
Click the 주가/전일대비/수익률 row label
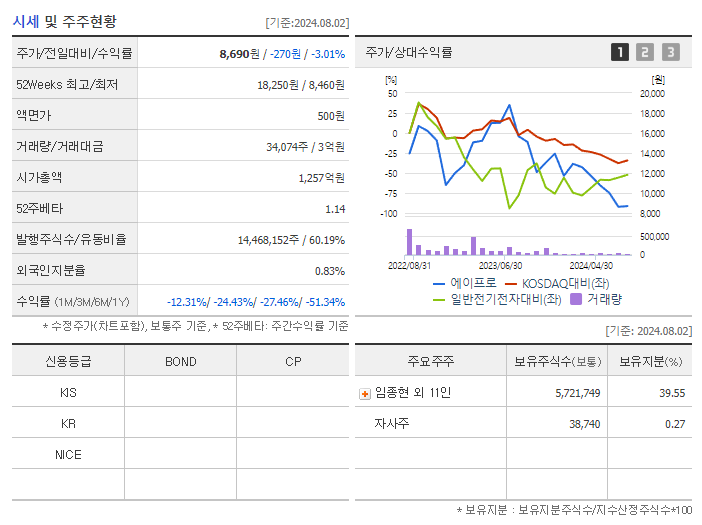pos(74,53)
